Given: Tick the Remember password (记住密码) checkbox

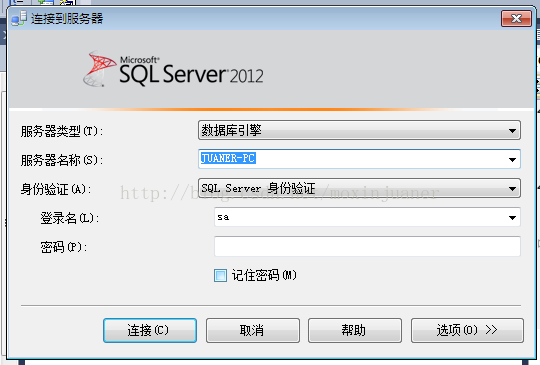Looking at the screenshot, I should tap(220, 275).
